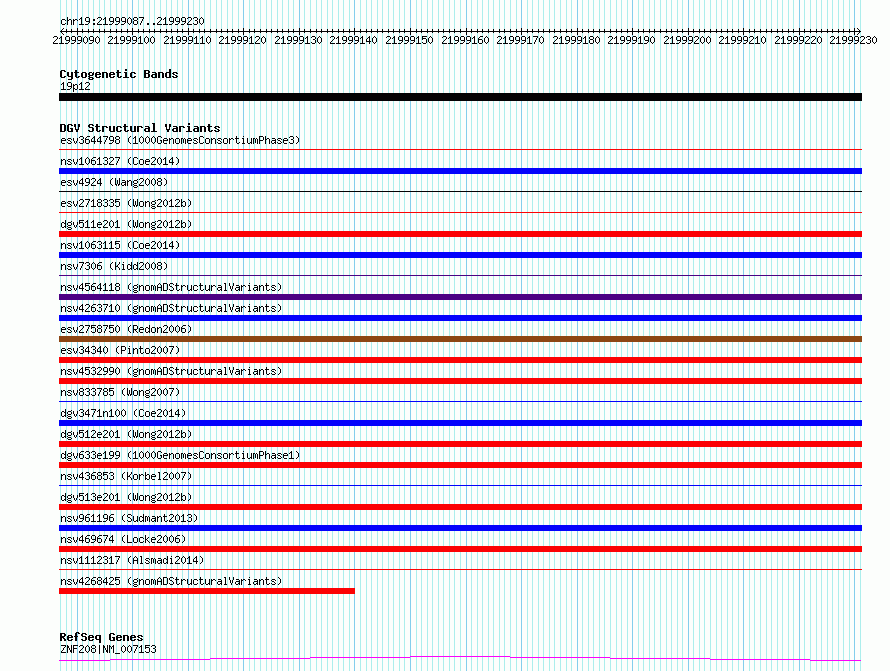Viewport: 890px width, 671px height.
Task: Click variant label dgv511e201 (Wong2012b)
Action: 126,224
